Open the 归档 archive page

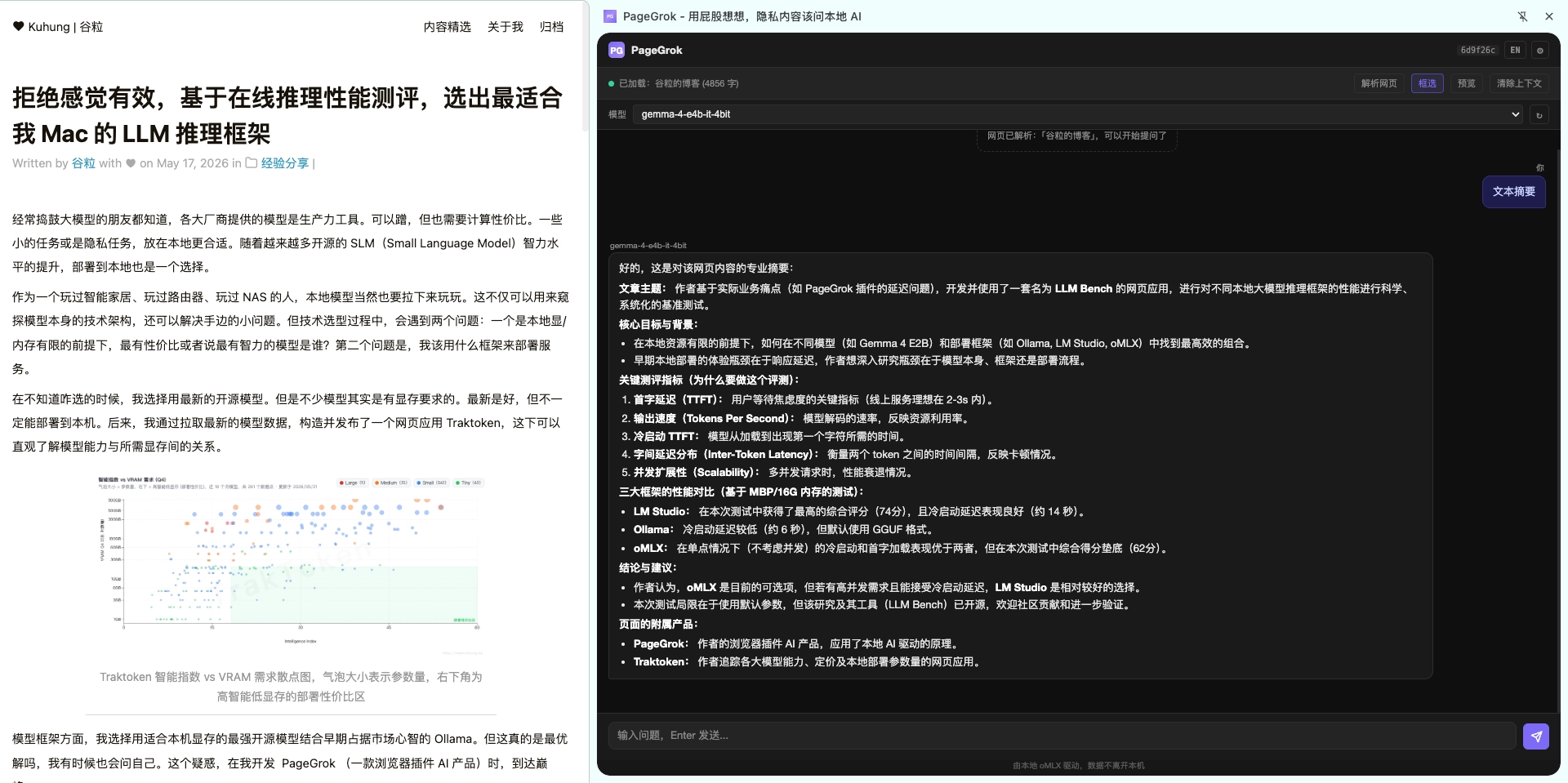(x=552, y=27)
